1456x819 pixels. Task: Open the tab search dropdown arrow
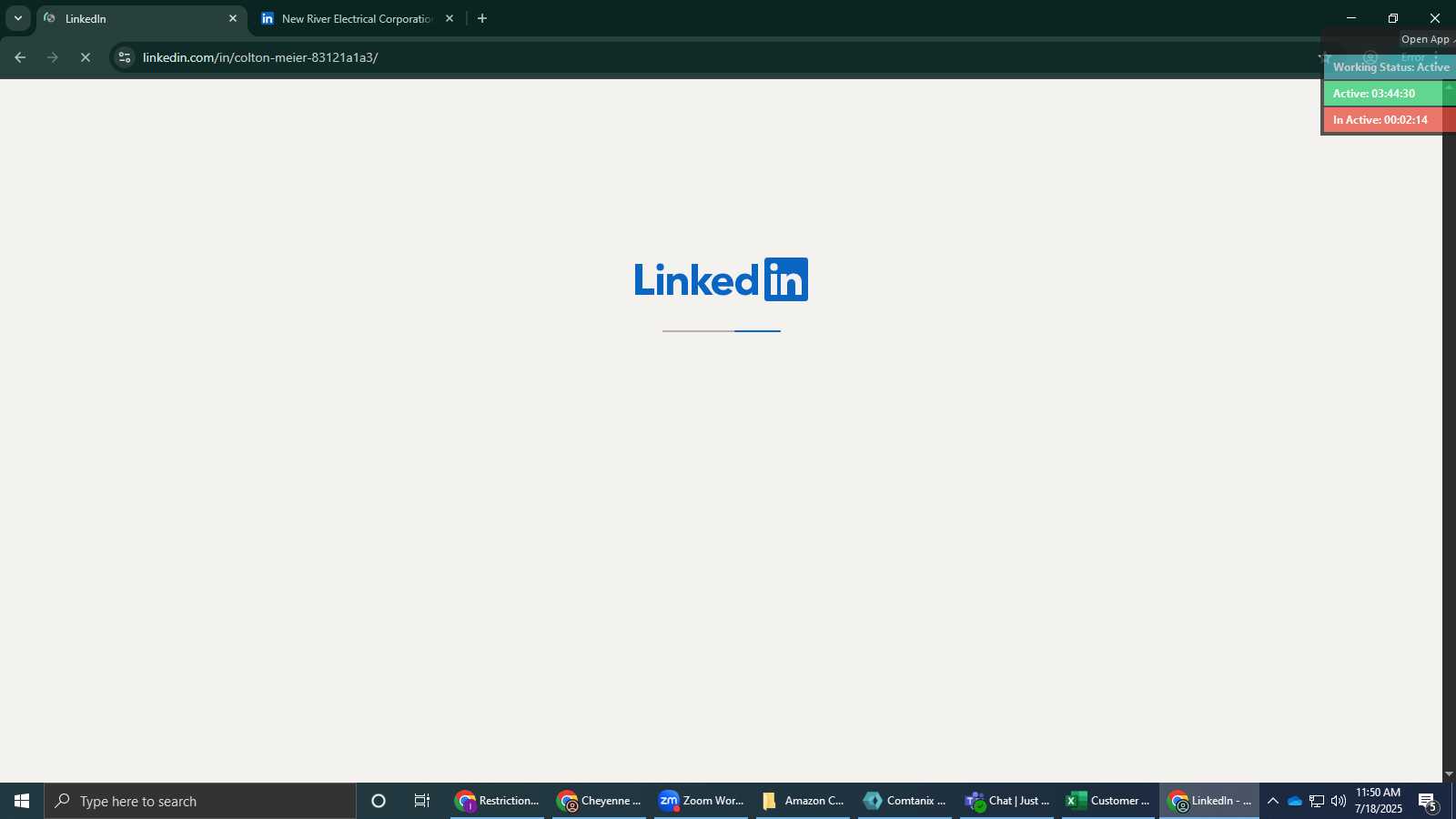click(x=17, y=18)
